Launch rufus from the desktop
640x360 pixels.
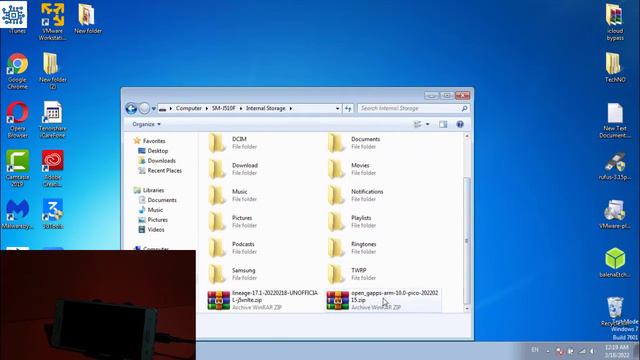coord(615,166)
